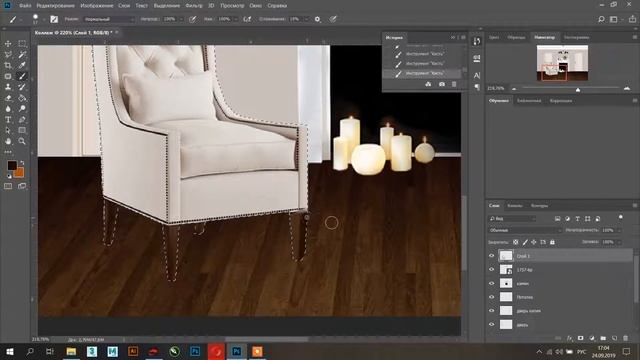
Task: Select the Rectangular Marquee tool
Action: (x=22, y=44)
